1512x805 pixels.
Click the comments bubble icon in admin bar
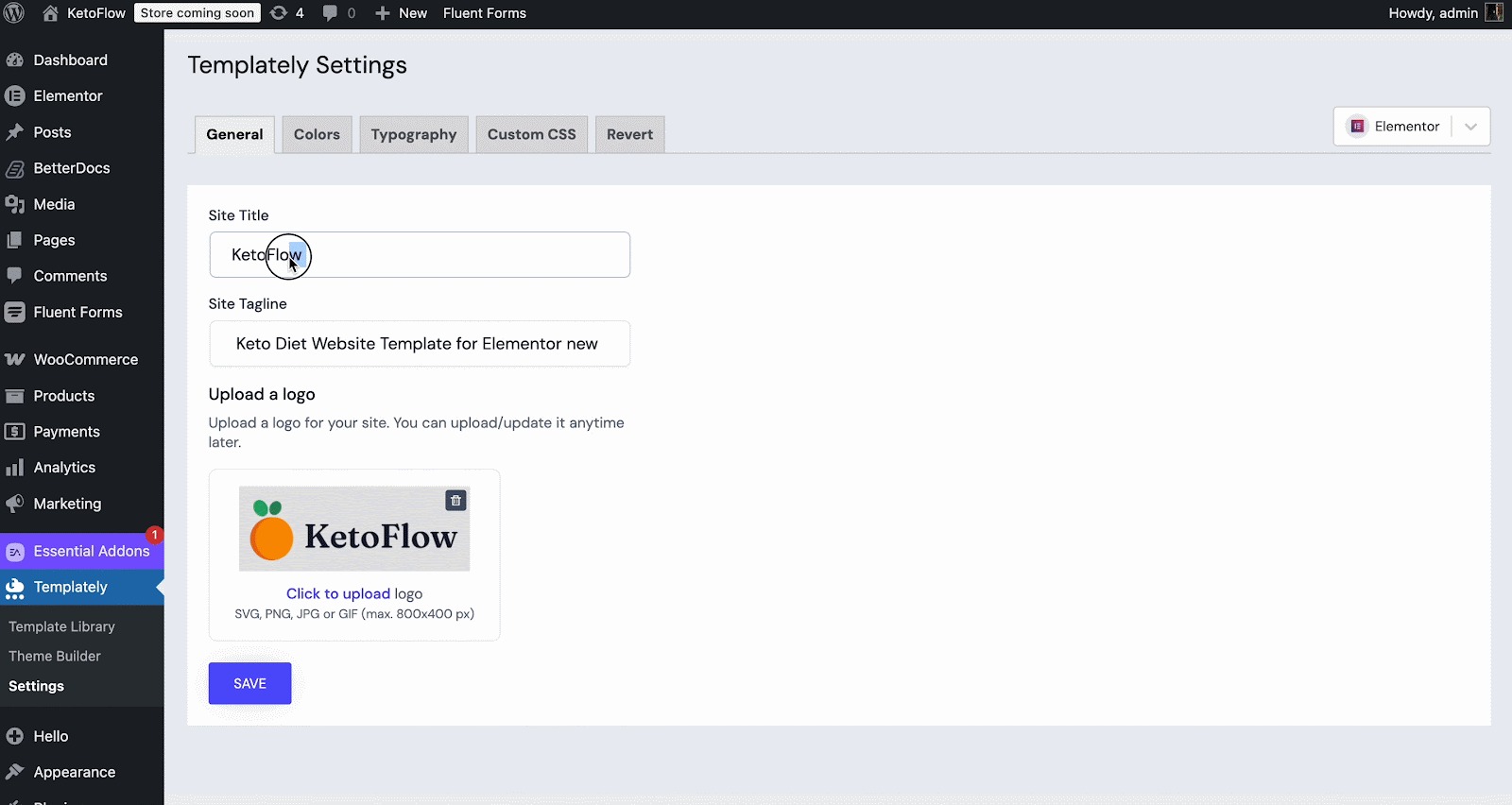pos(330,13)
